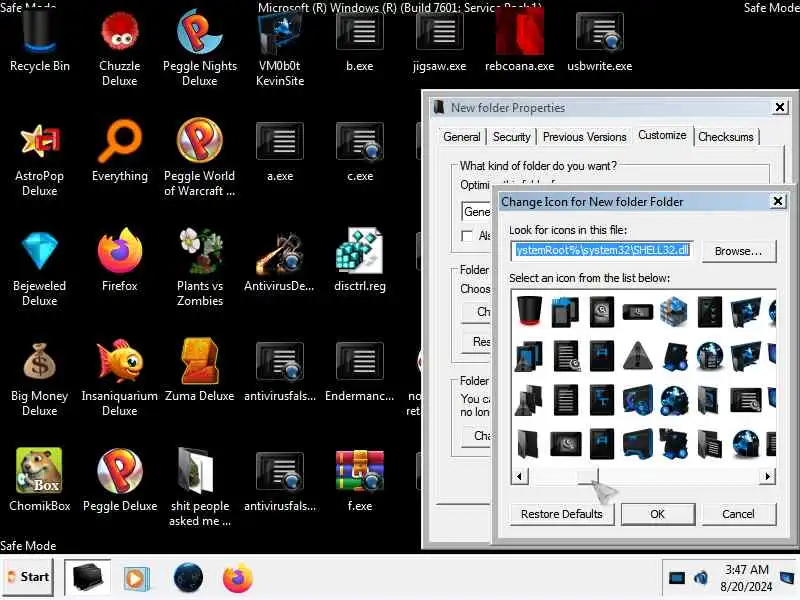Select the AntivirusDe... desktop icon
Screen dimensions: 800x600
point(279,261)
